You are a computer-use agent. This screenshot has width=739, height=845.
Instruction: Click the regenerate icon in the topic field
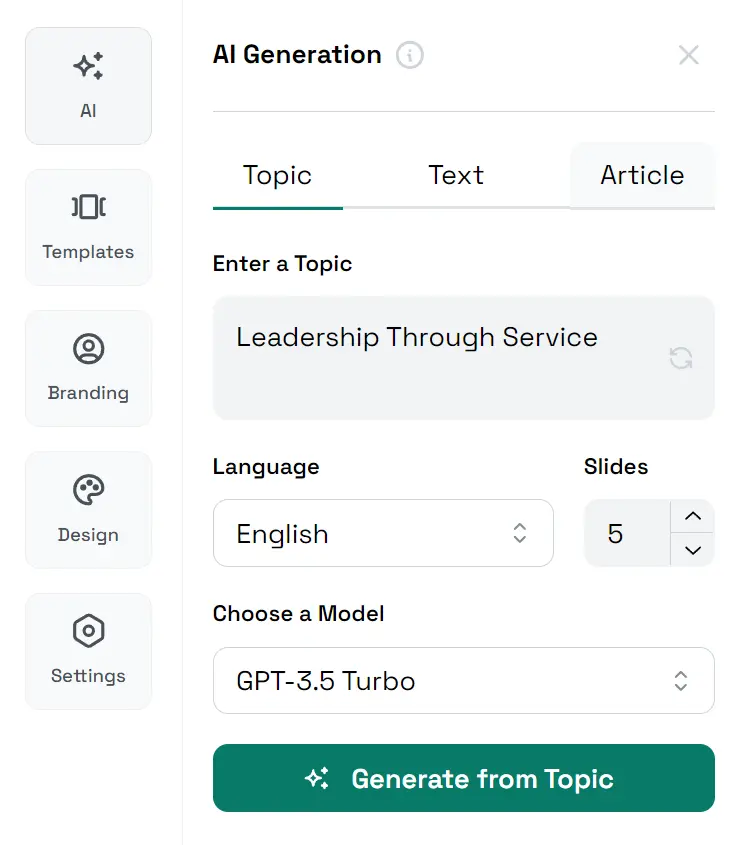681,358
